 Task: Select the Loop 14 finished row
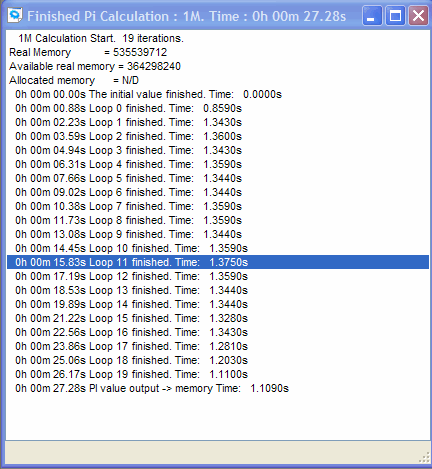218,304
